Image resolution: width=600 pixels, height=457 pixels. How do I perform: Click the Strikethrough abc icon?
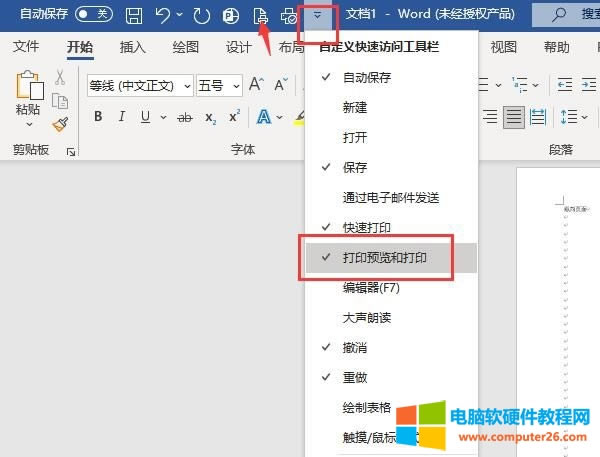(184, 117)
